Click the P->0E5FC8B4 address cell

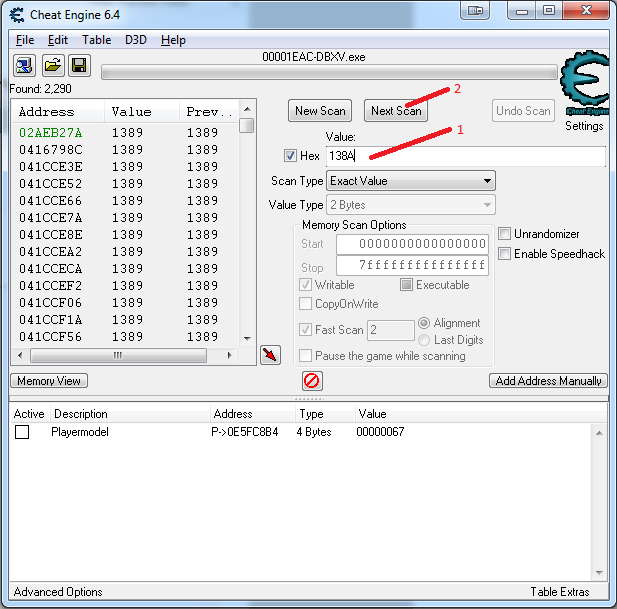pos(244,432)
